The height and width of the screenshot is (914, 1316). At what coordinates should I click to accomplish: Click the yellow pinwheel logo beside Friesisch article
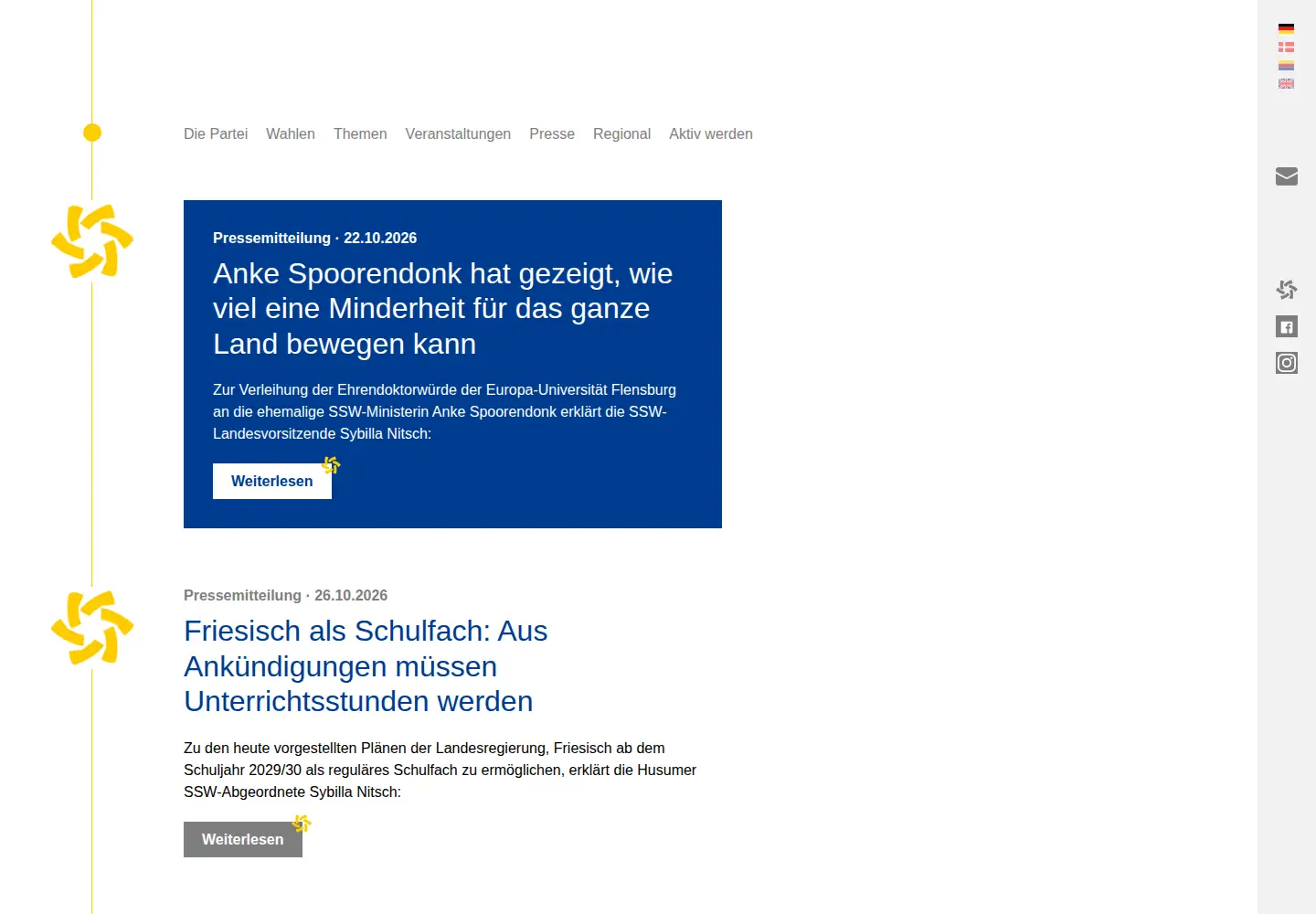click(92, 628)
